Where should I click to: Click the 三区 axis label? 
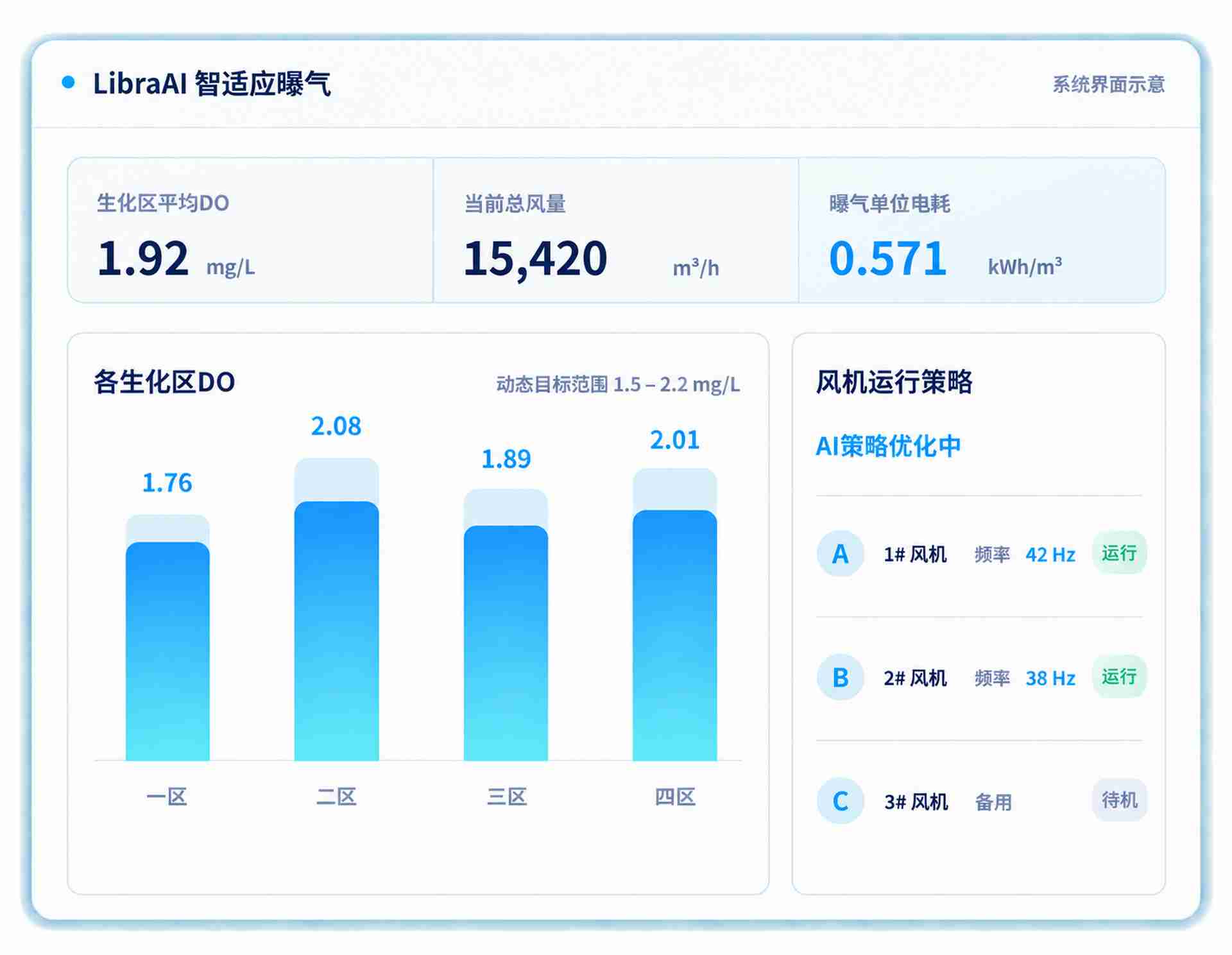pos(506,796)
